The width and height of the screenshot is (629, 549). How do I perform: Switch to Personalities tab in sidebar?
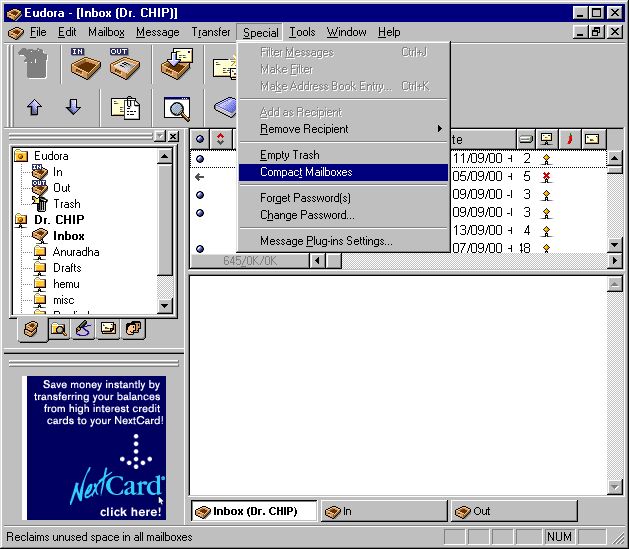click(133, 329)
